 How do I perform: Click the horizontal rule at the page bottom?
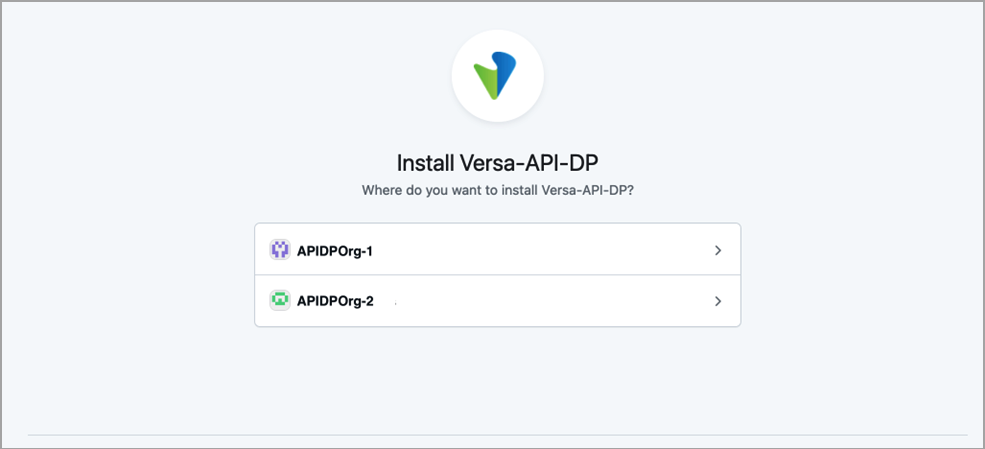pos(497,435)
